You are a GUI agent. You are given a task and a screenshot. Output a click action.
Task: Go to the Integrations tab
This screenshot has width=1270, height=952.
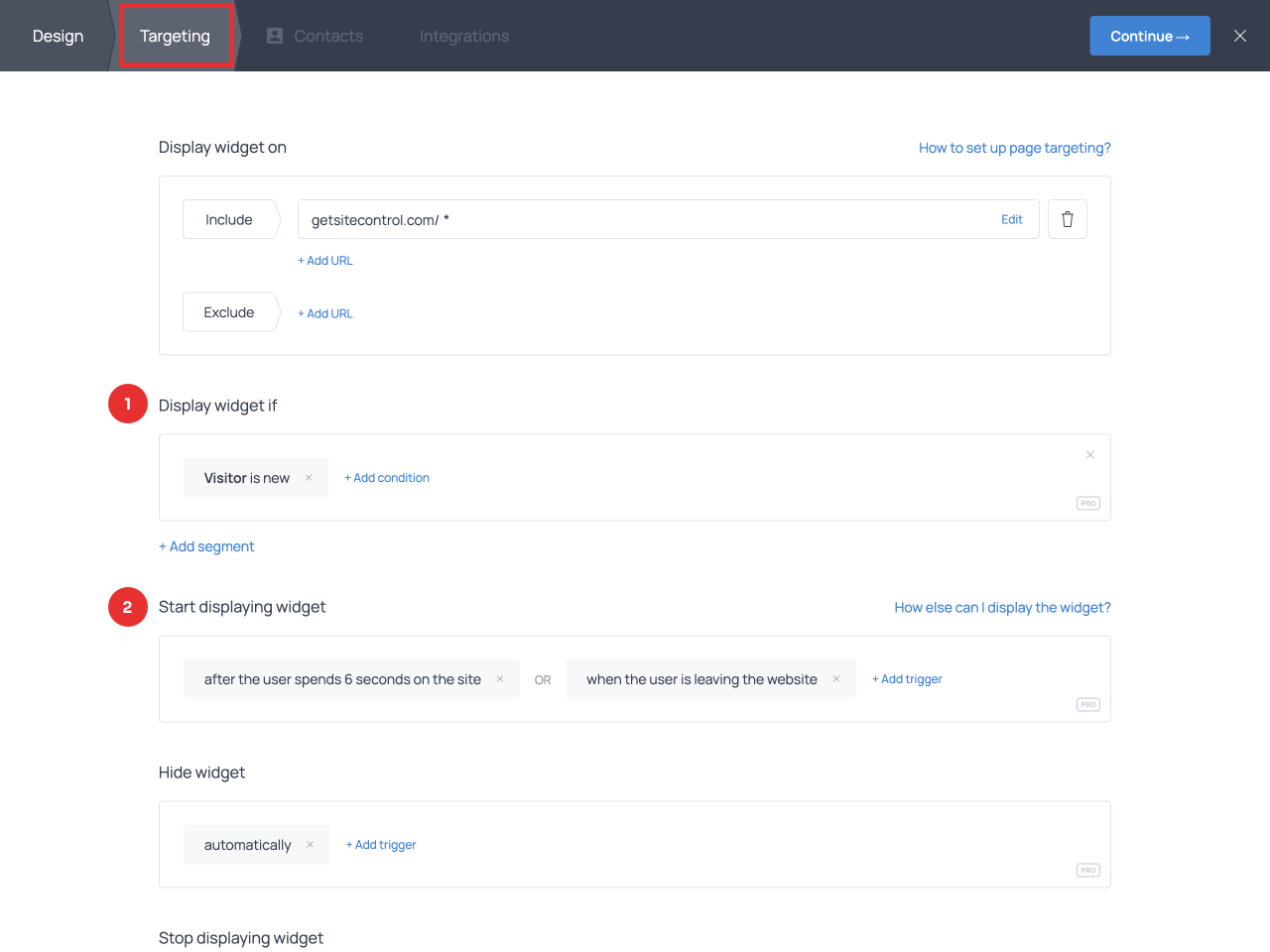(x=463, y=36)
